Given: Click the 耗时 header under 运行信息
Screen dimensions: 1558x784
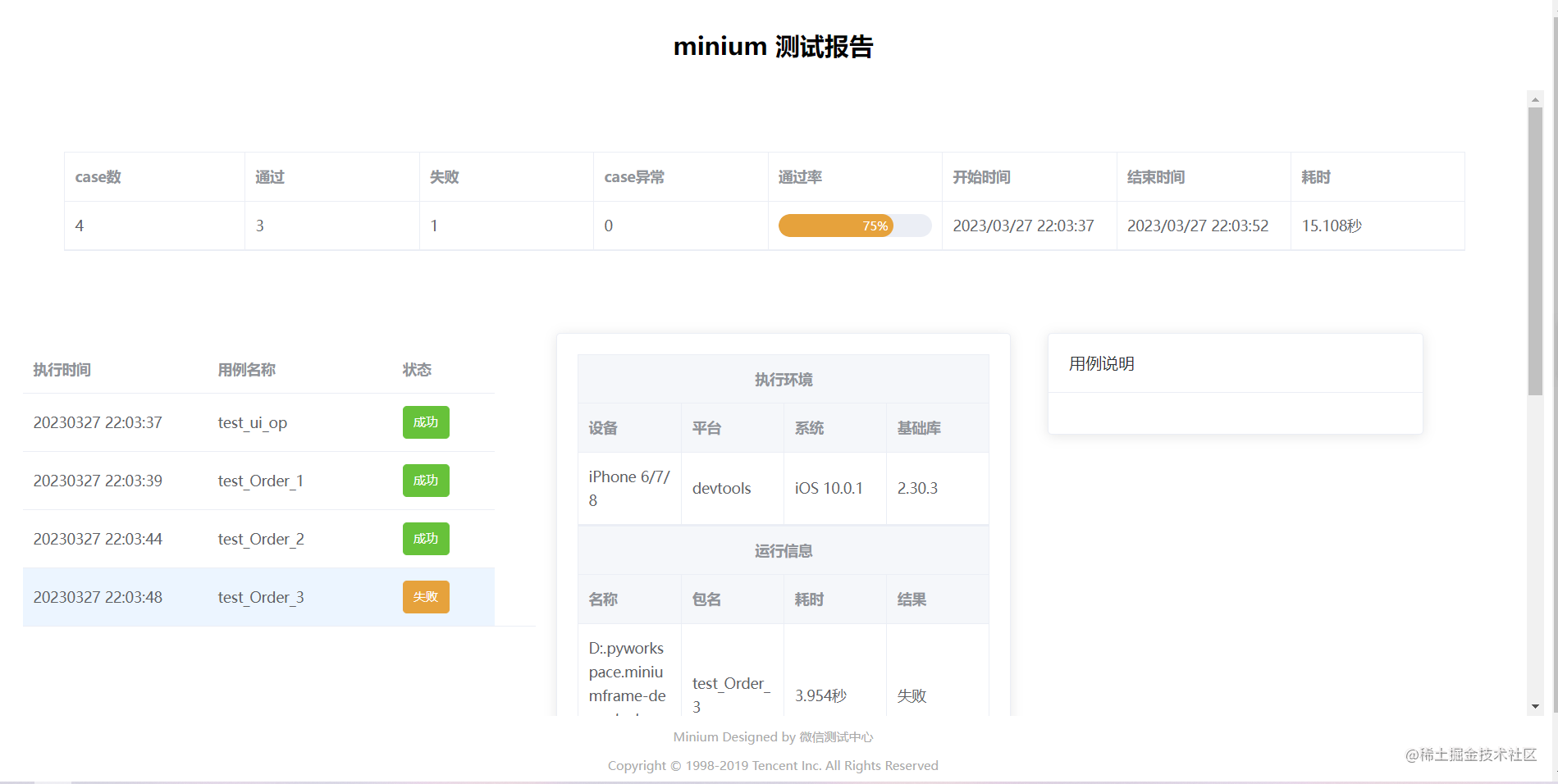Looking at the screenshot, I should (809, 599).
